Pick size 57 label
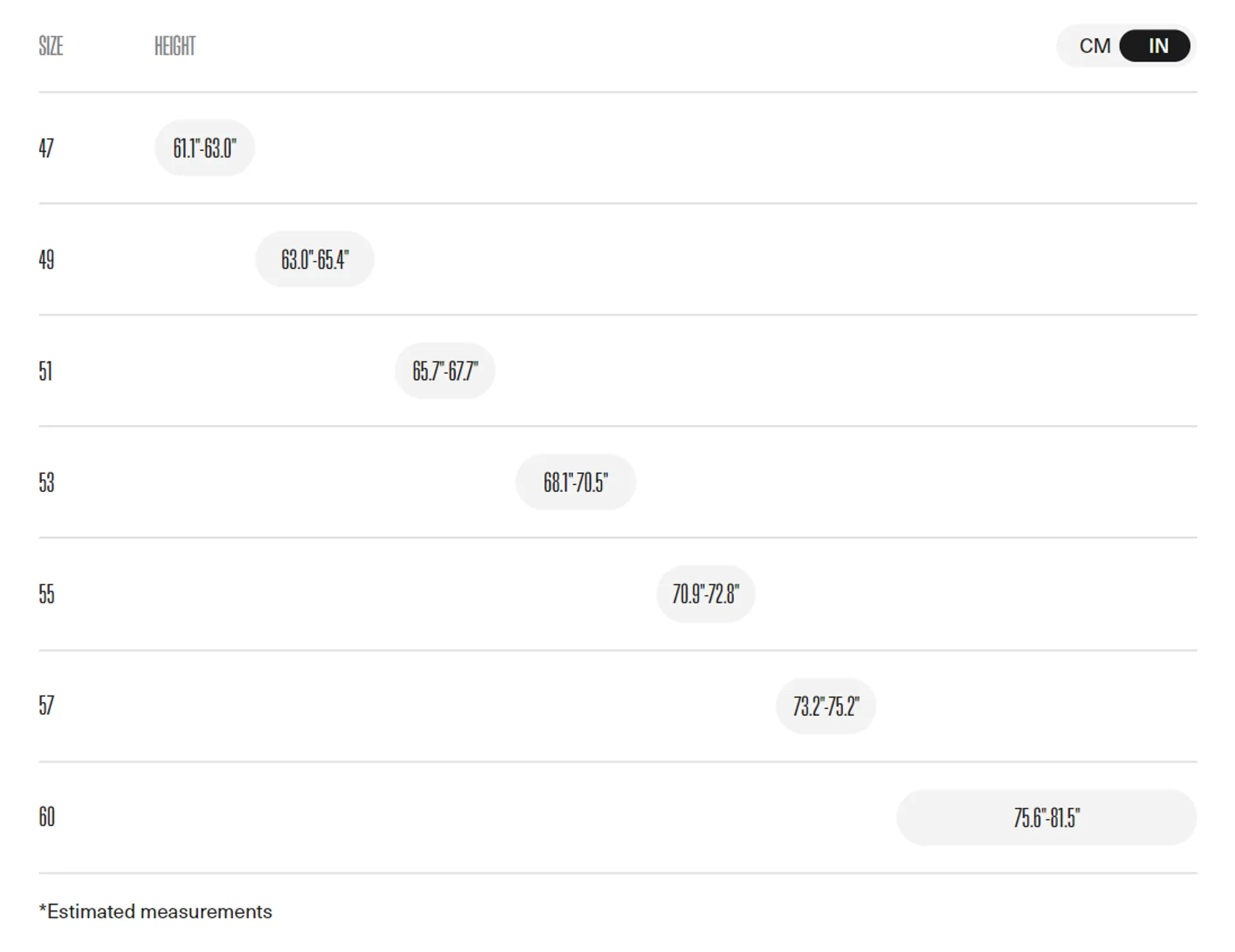 pyautogui.click(x=46, y=706)
